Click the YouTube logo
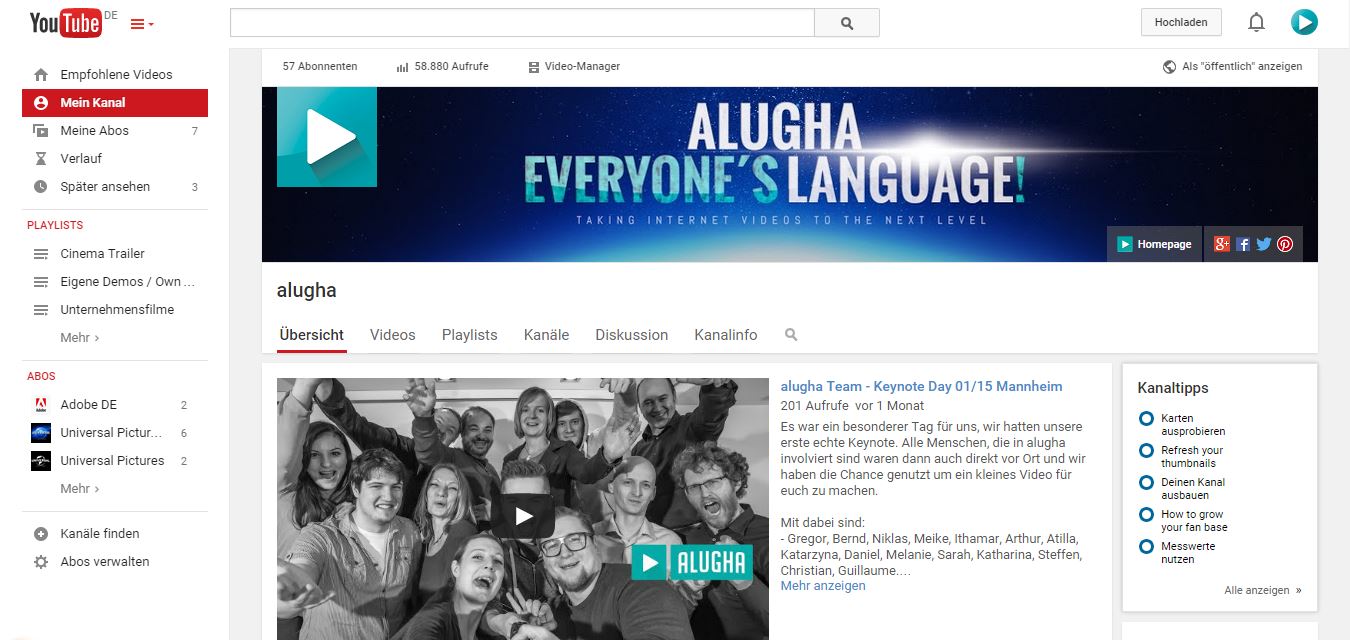The image size is (1350, 640). [x=66, y=23]
